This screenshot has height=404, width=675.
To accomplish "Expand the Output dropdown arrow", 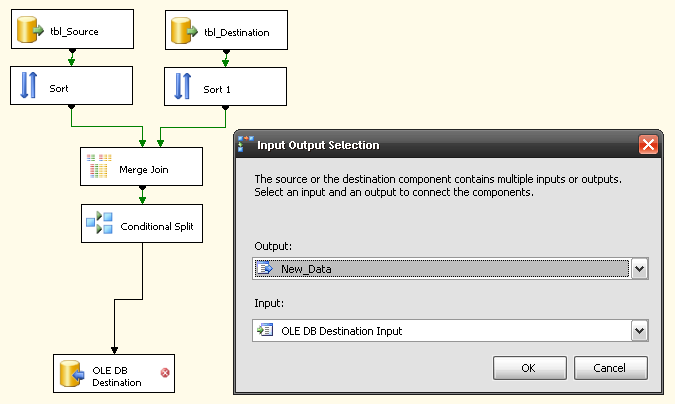I will tap(640, 268).
